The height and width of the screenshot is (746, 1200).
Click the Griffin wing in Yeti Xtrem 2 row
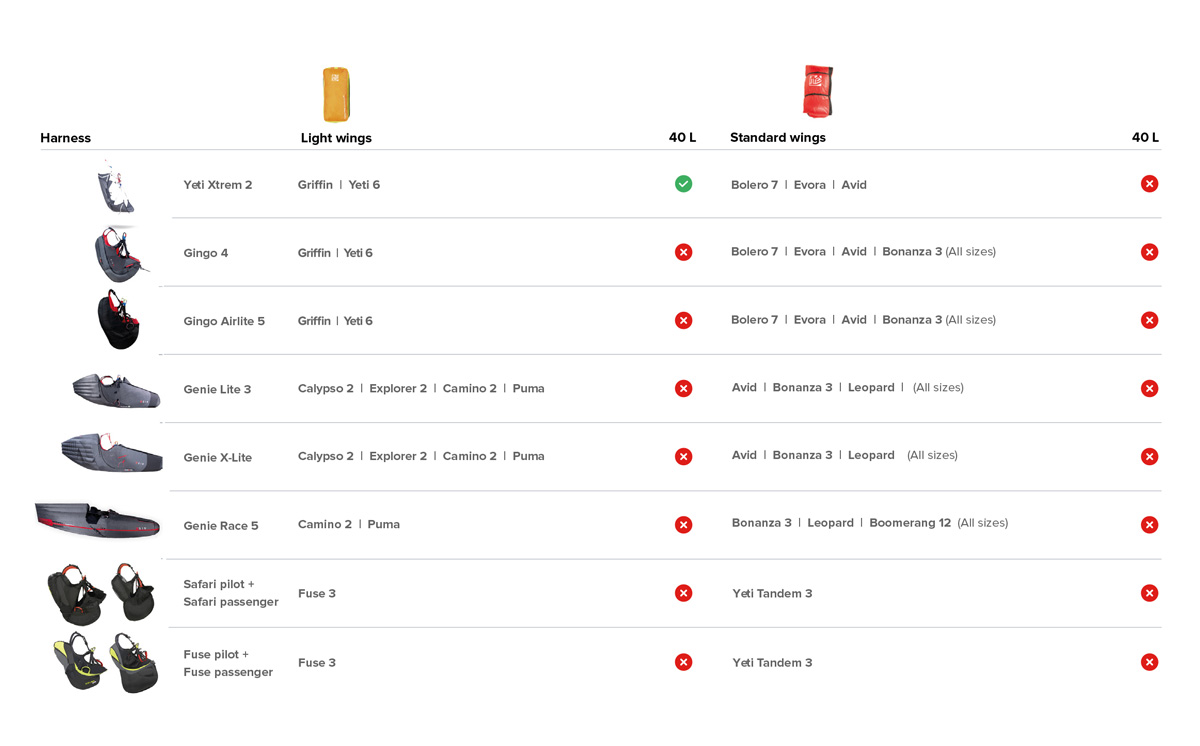coord(315,185)
